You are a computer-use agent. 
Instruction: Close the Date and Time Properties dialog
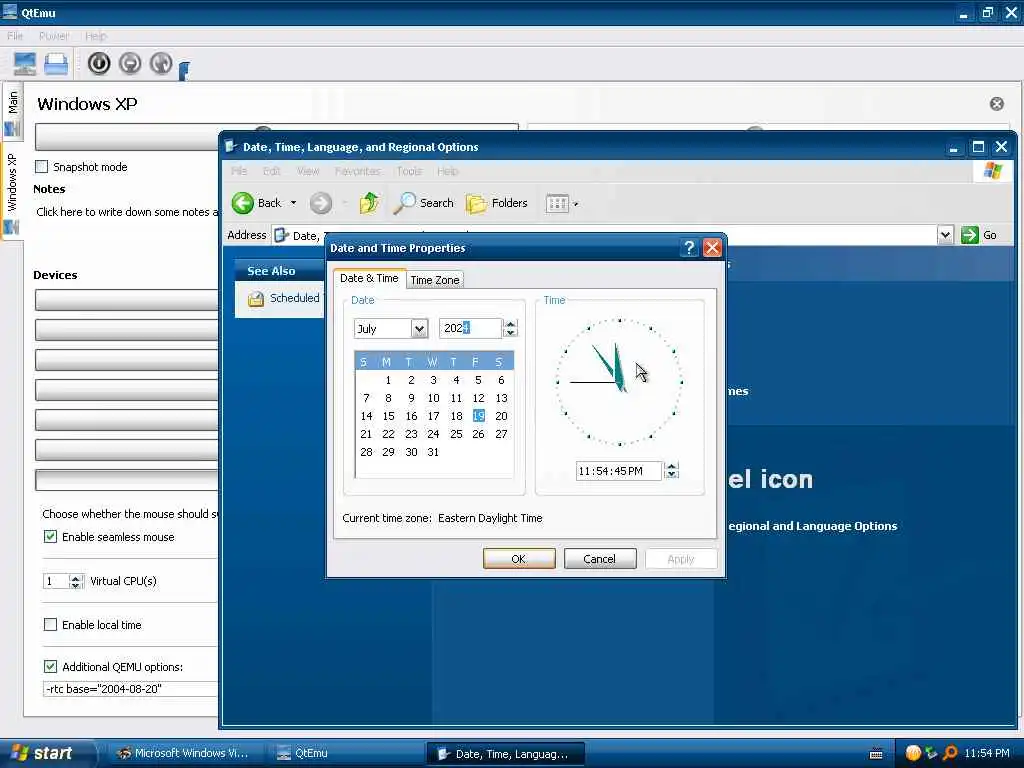712,248
